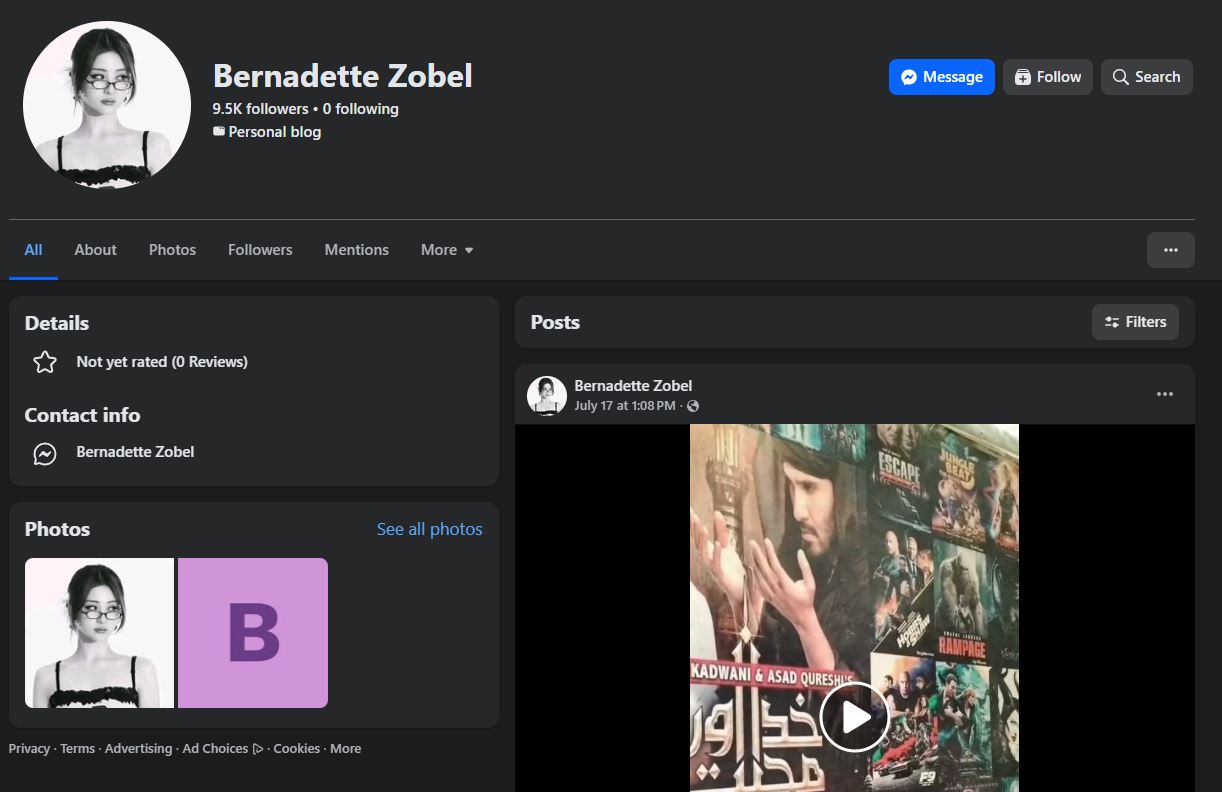This screenshot has width=1222, height=792.
Task: Click the Contact info heading
Action: pyautogui.click(x=82, y=415)
